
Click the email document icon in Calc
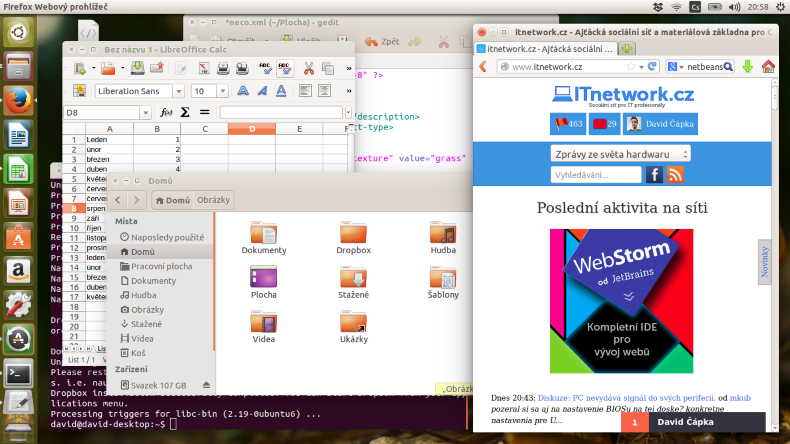coord(157,68)
